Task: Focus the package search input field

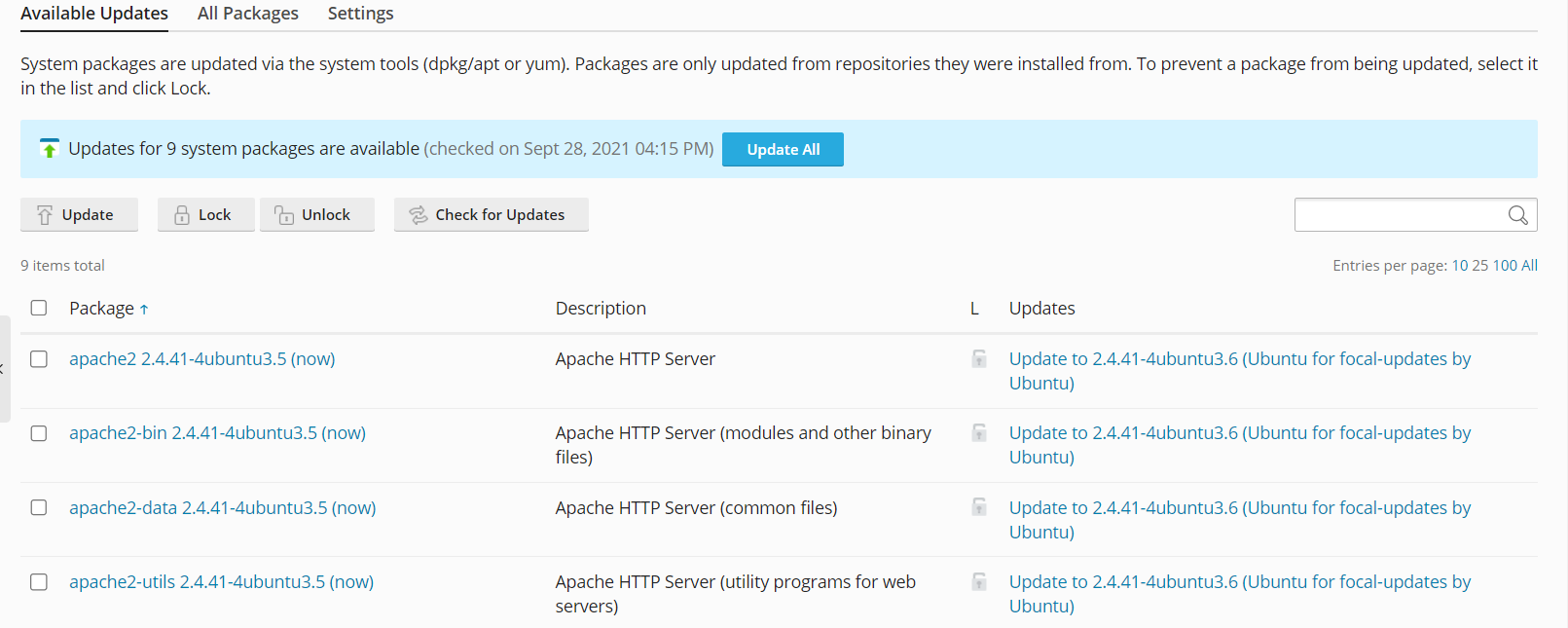Action: (1399, 215)
